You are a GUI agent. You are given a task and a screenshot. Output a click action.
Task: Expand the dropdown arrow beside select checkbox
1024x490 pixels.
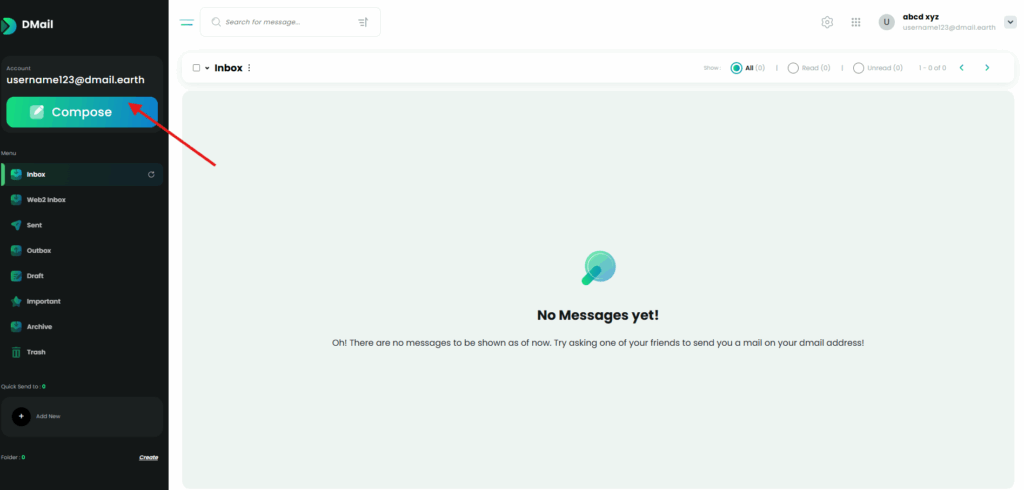(x=208, y=68)
